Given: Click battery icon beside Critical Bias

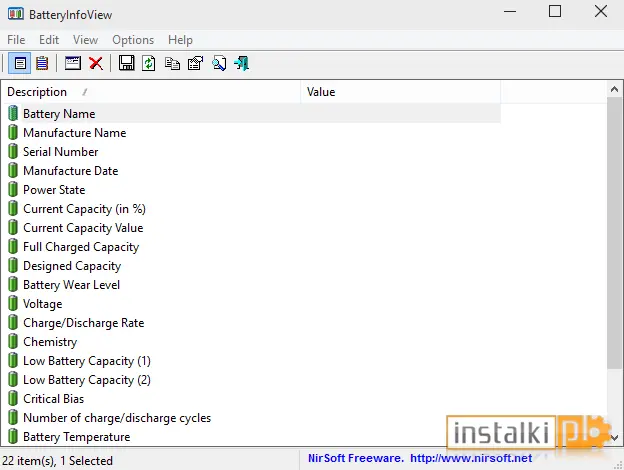Looking at the screenshot, I should (13, 398).
